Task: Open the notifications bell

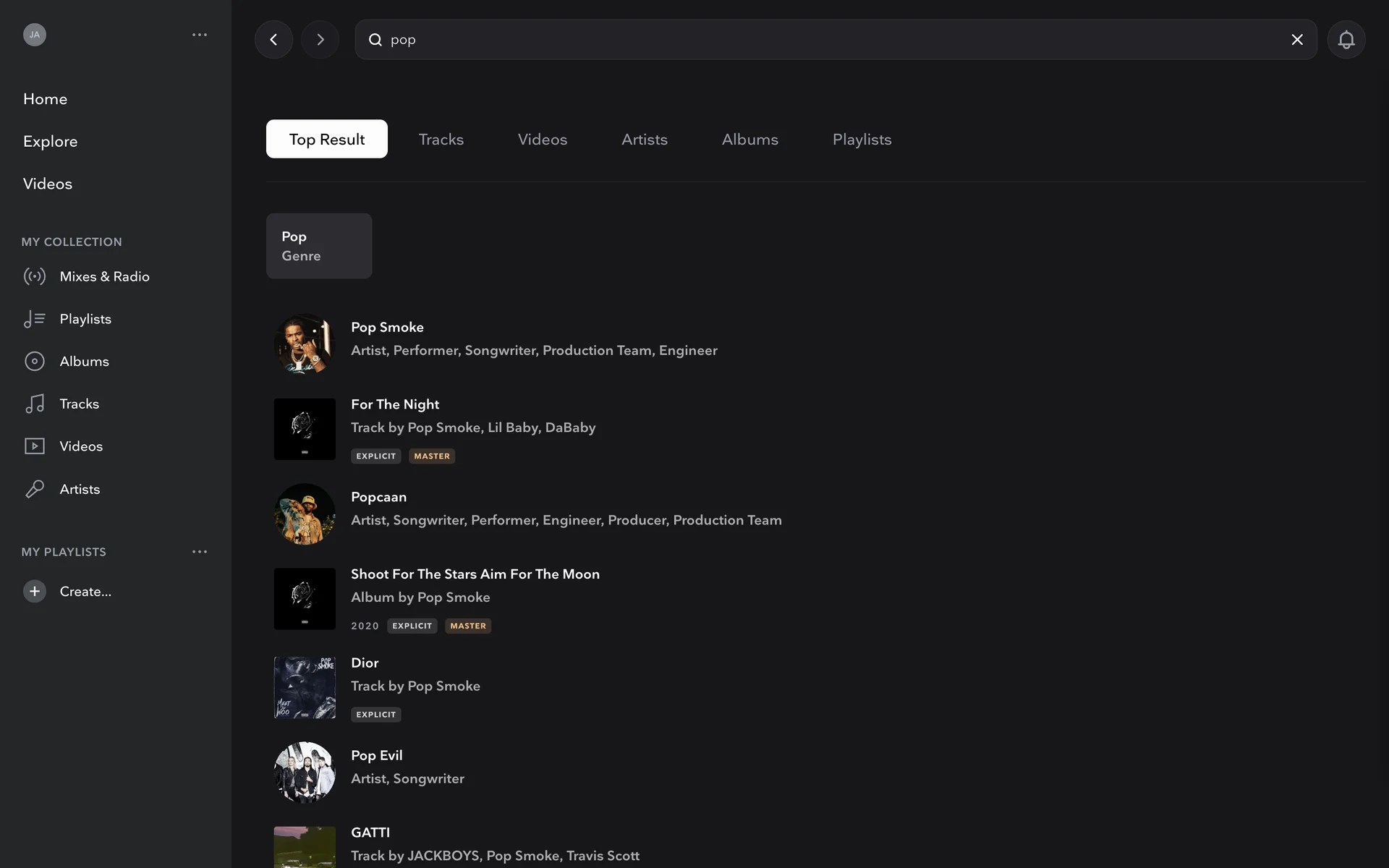Action: (x=1346, y=40)
